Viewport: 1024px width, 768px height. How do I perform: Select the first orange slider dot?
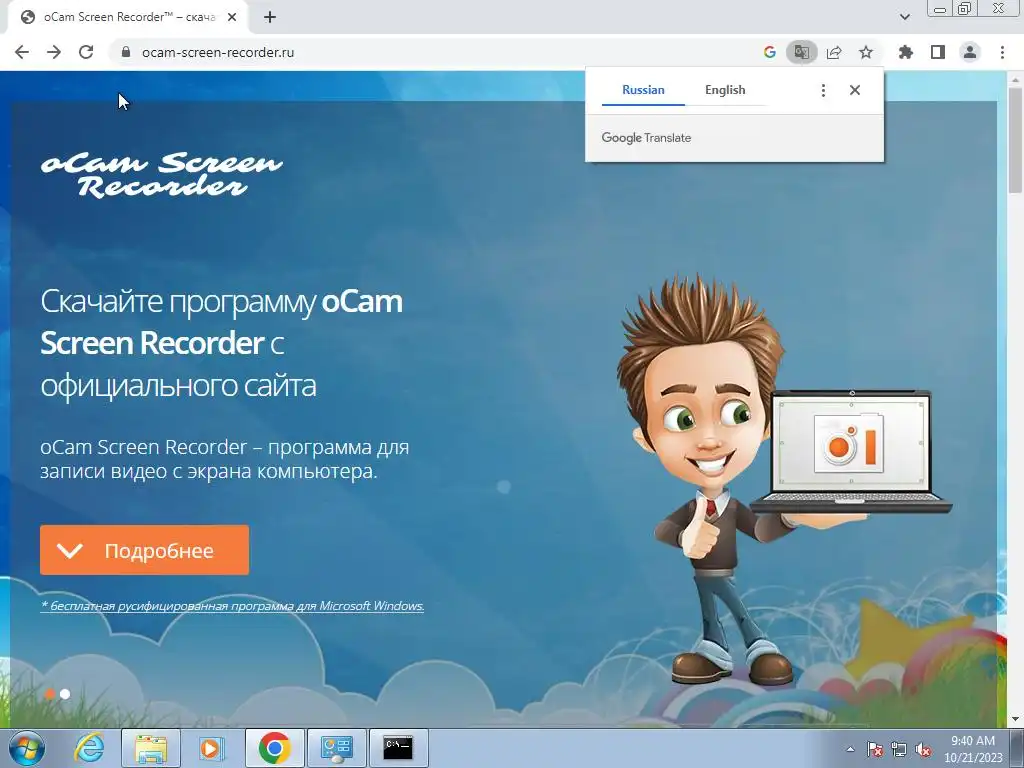[x=50, y=694]
